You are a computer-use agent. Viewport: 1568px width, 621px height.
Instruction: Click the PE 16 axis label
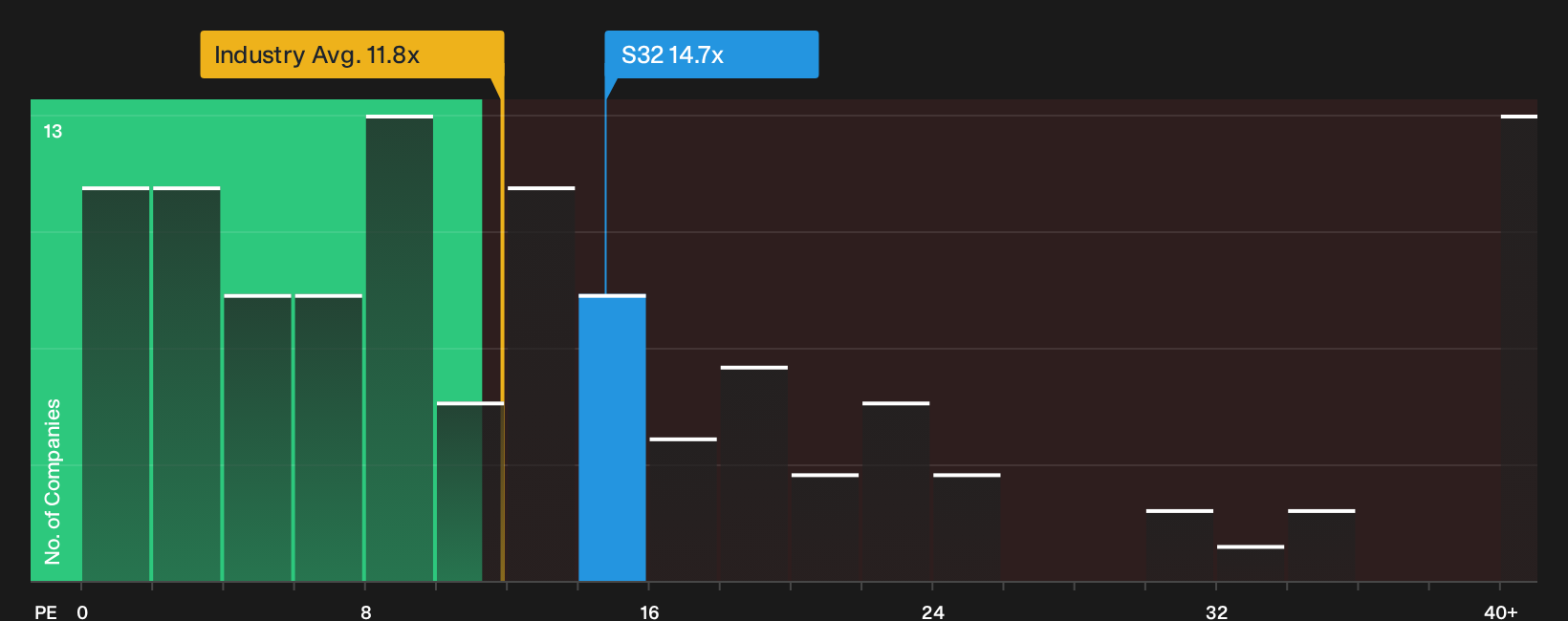[x=649, y=611]
